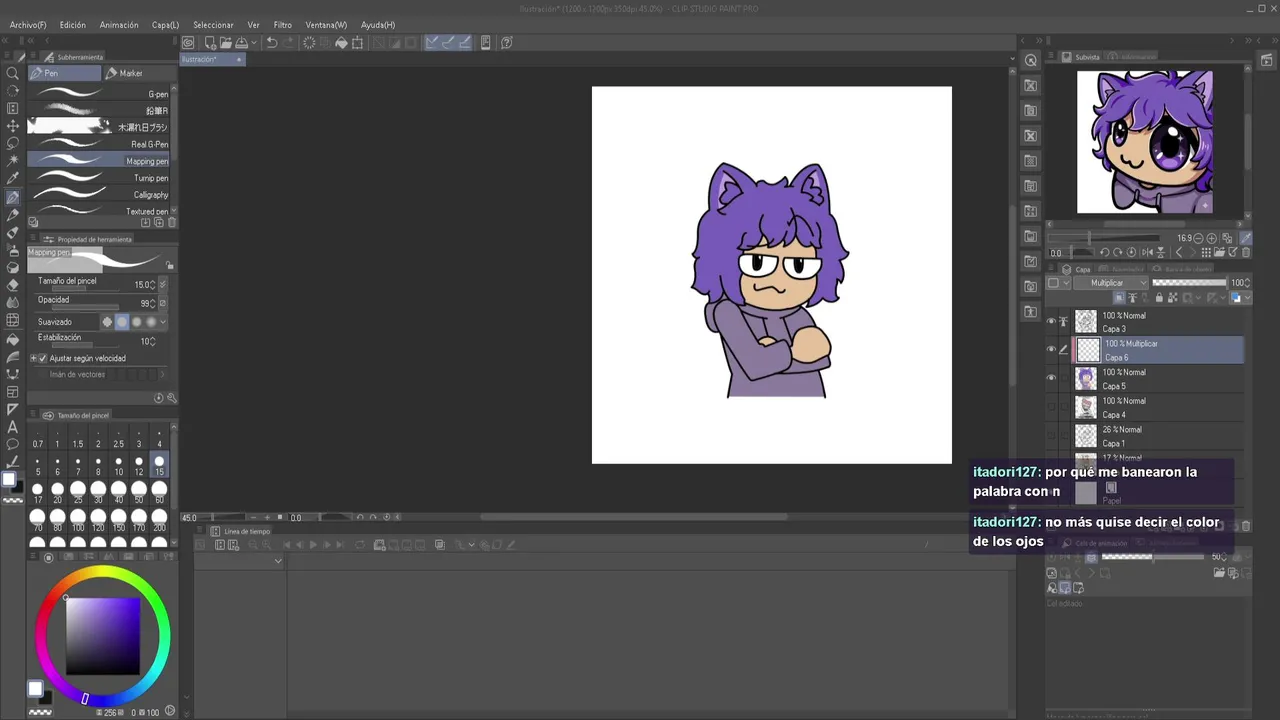Adjust the Opacidad slider

[84, 308]
